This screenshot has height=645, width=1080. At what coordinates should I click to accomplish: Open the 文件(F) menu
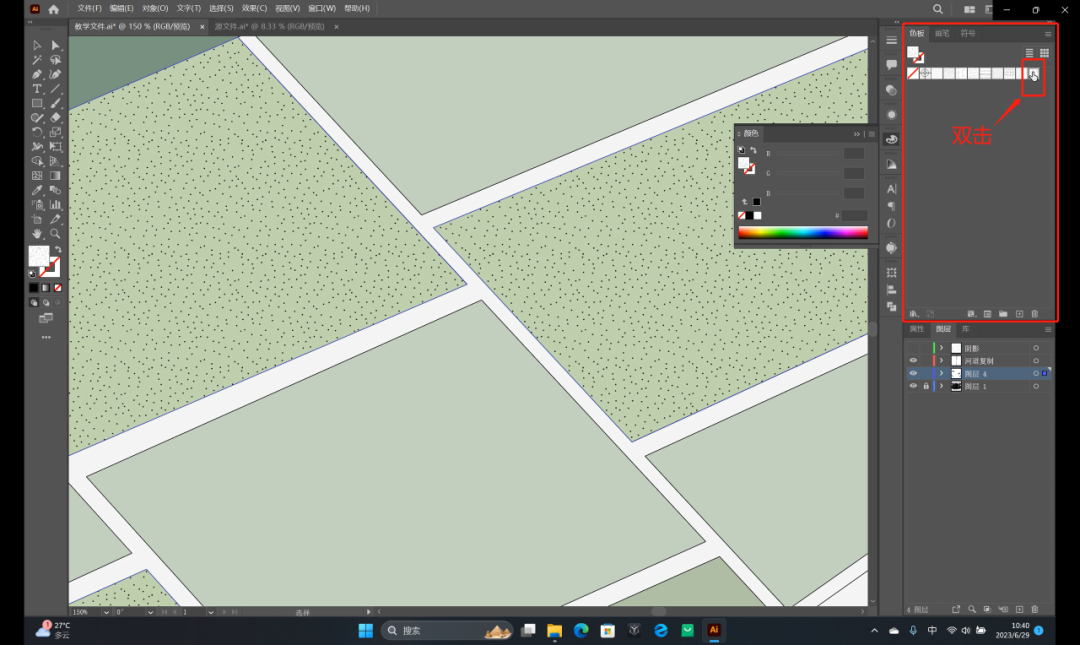[x=90, y=9]
